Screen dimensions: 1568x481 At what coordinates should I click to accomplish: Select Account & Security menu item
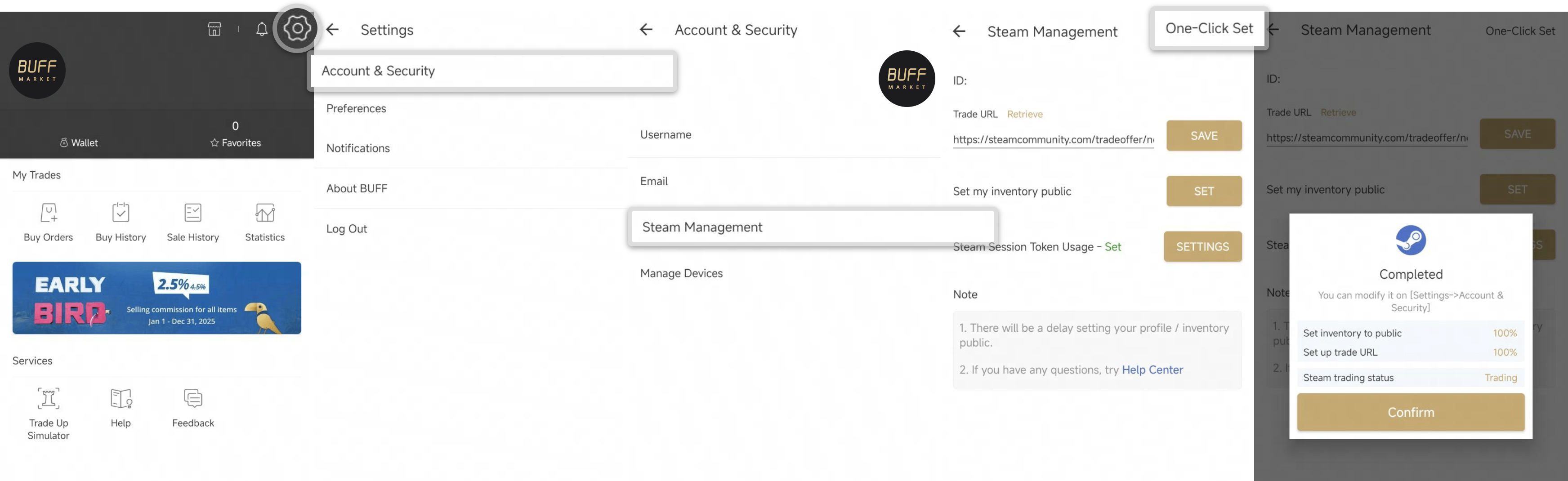coord(492,71)
